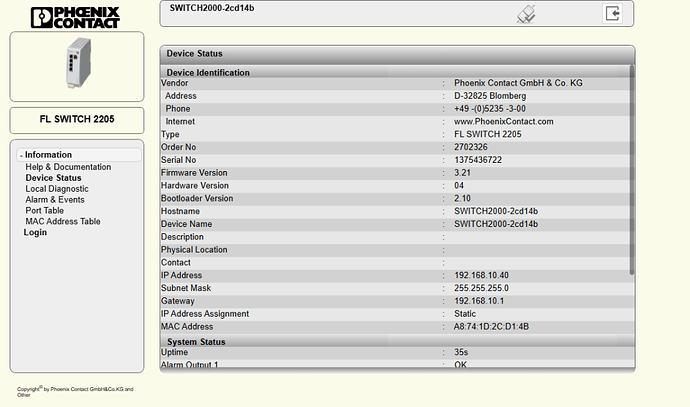Screen dimensions: 690x407
Task: Open the Port Table page
Action: tap(45, 211)
